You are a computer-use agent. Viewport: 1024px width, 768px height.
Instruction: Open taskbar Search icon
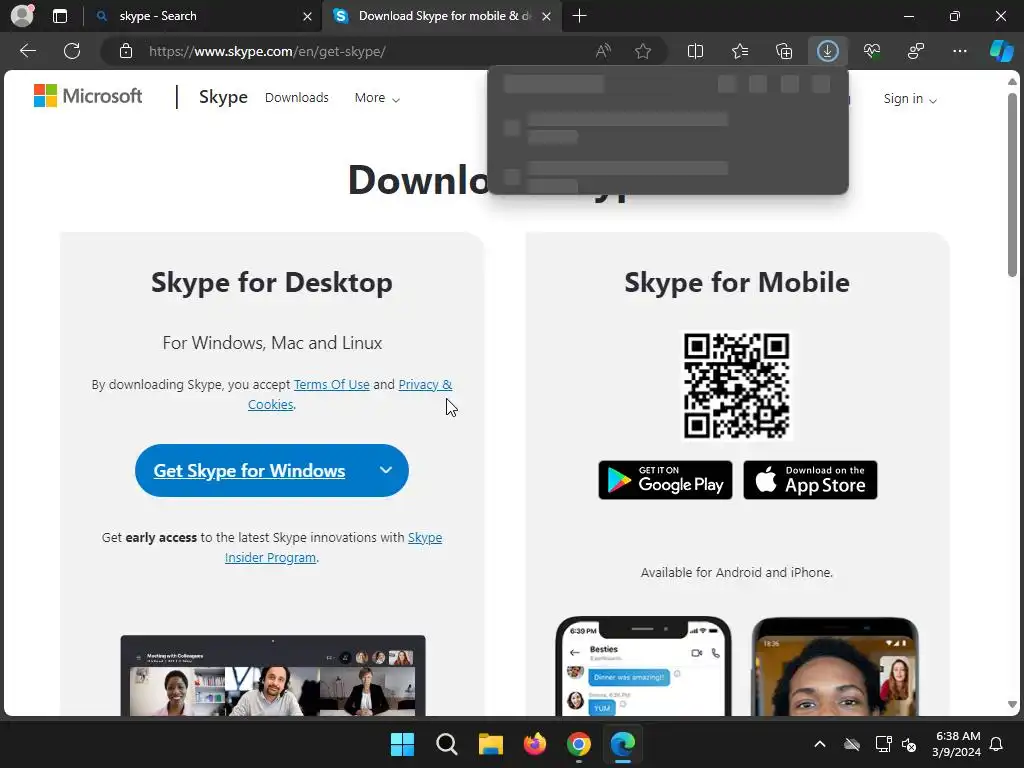point(447,744)
